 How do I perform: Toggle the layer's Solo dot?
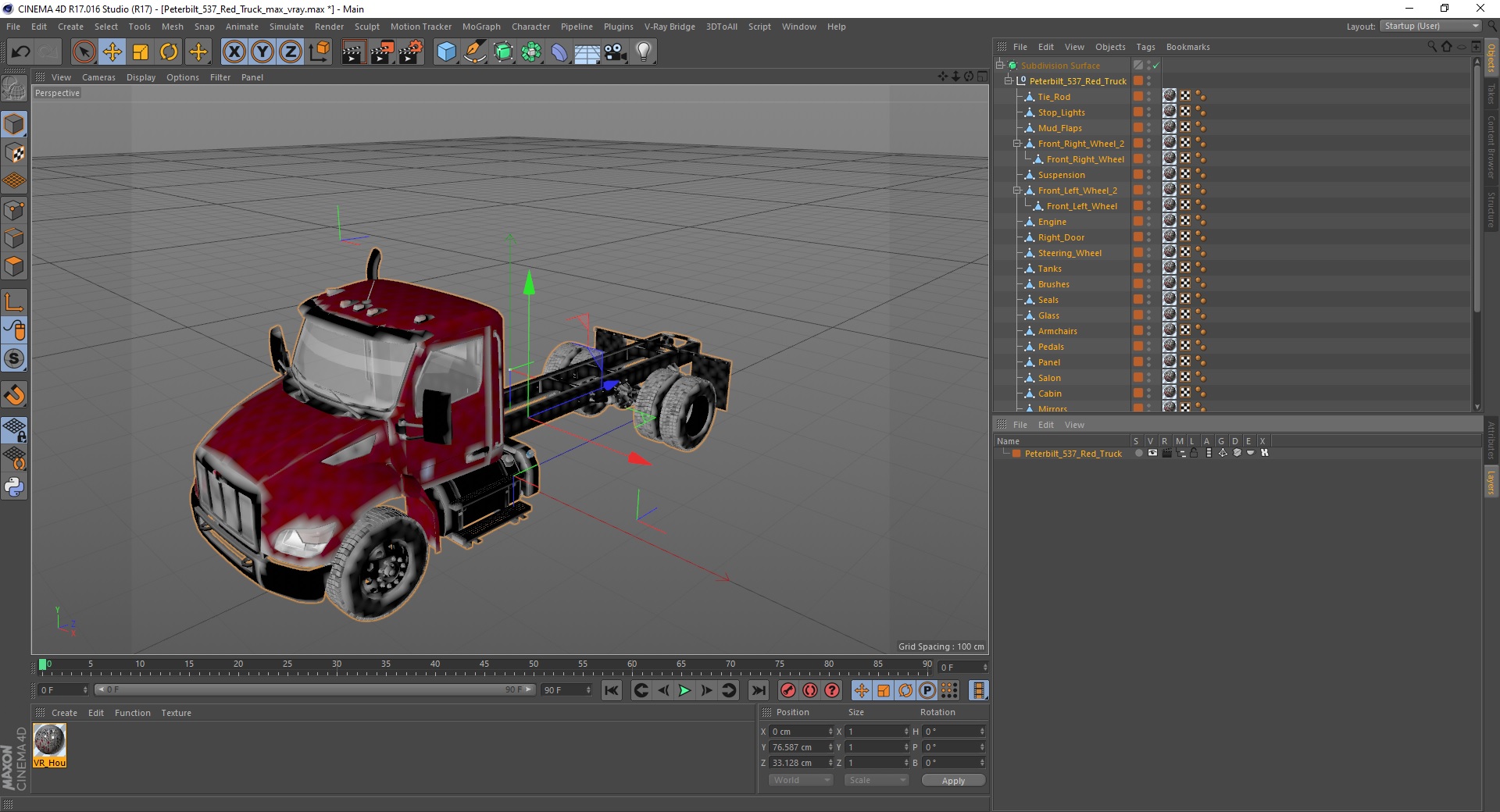click(1138, 453)
